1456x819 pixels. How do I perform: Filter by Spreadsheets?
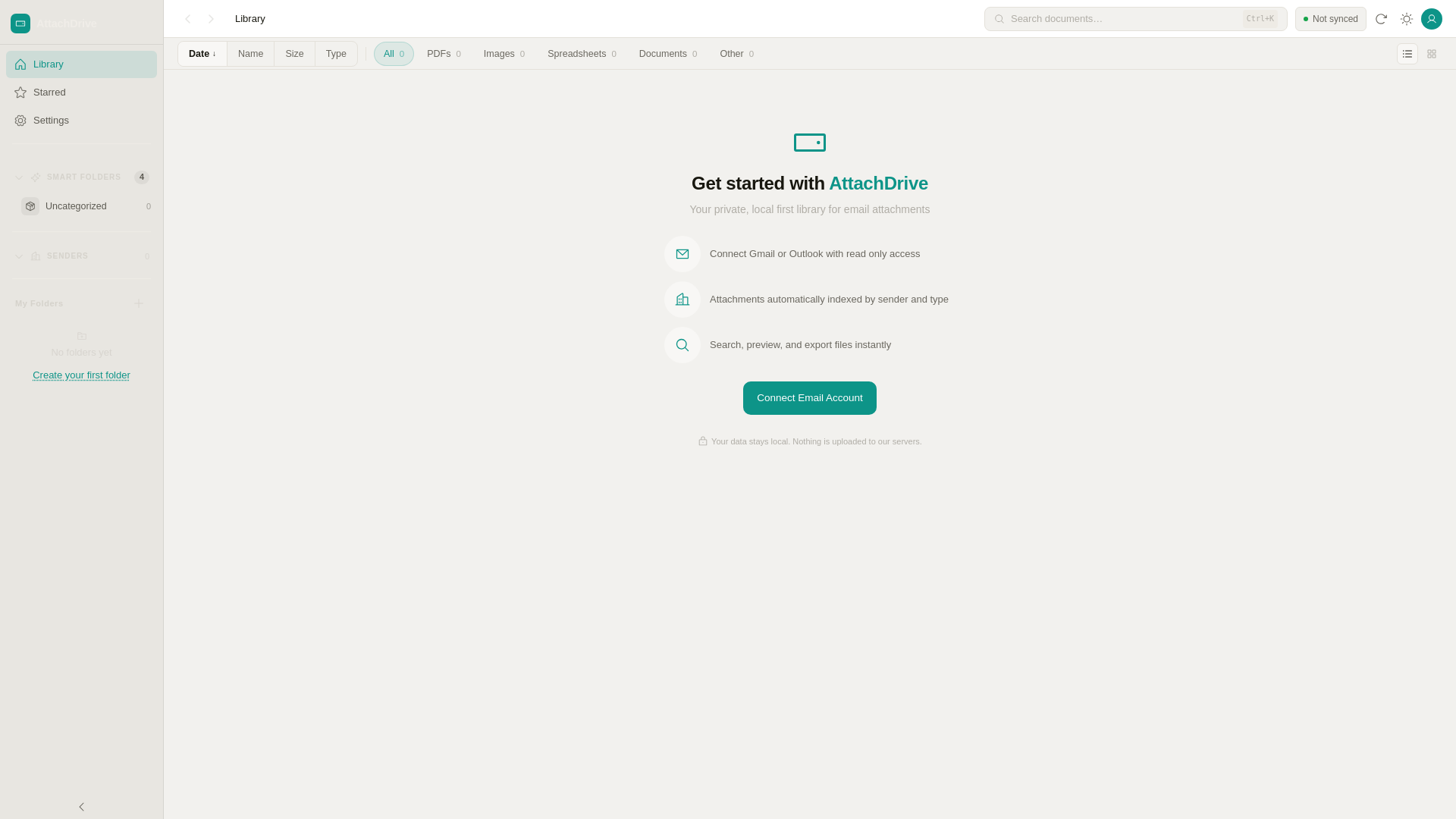(x=582, y=54)
